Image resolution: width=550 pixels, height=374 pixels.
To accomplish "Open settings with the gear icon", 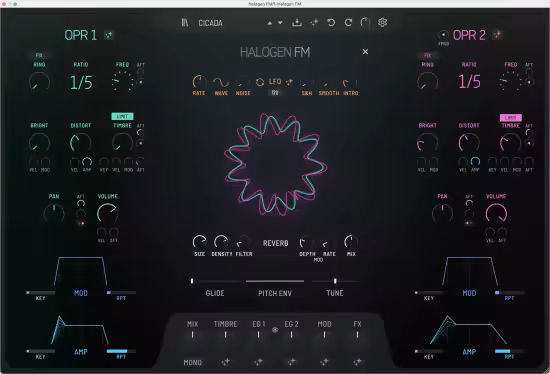I will (x=382, y=22).
